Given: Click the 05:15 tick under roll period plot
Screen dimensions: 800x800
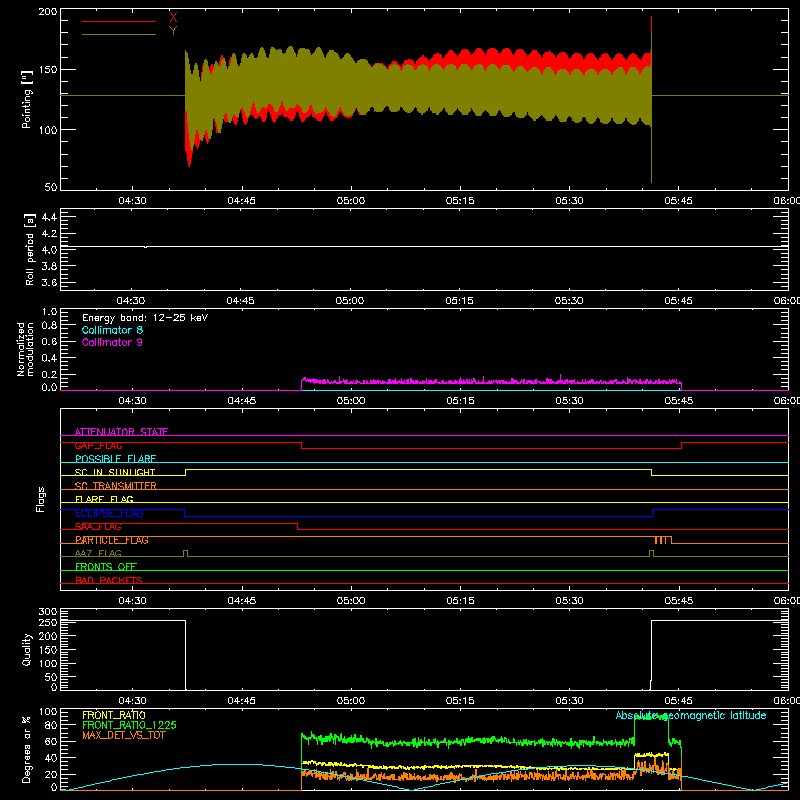Looking at the screenshot, I should click(x=460, y=301).
